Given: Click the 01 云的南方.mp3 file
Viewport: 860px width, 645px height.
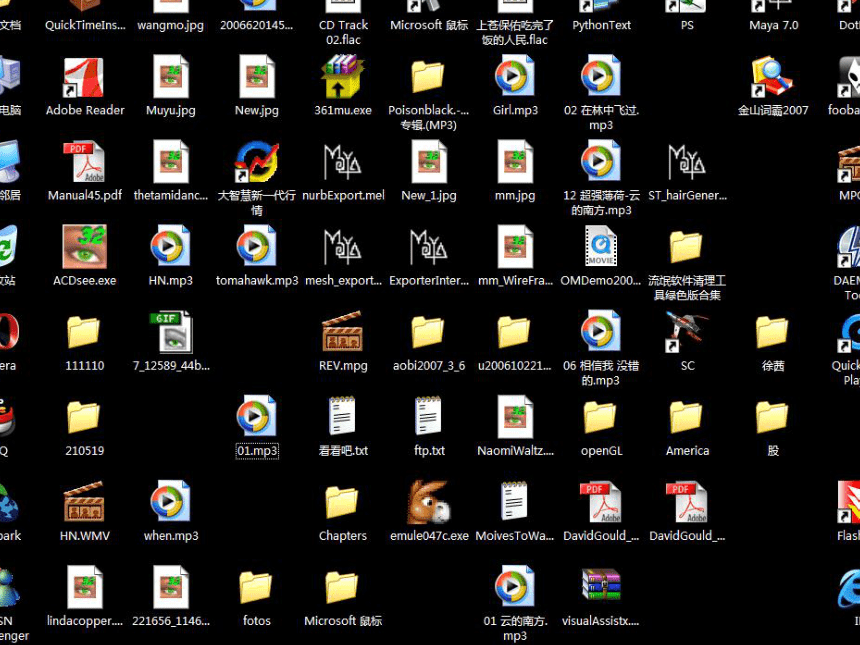Looking at the screenshot, I should tap(514, 587).
